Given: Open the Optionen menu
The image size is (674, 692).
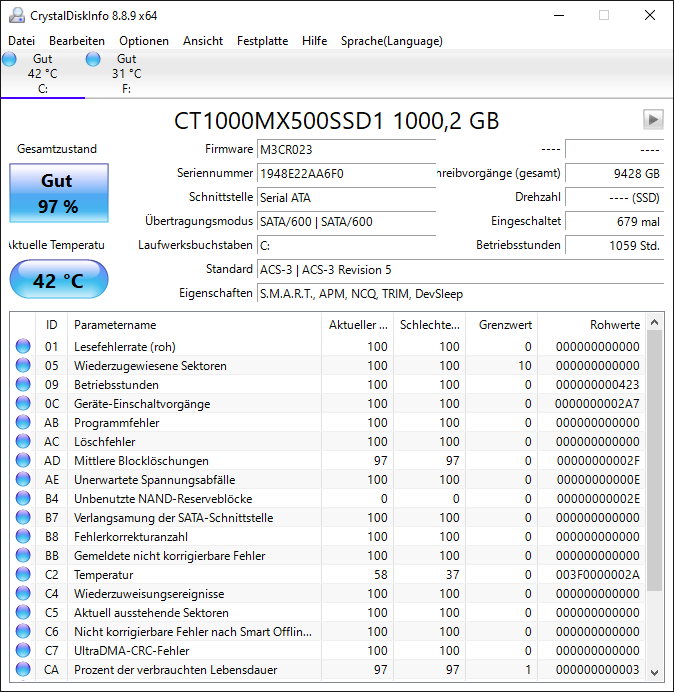Looking at the screenshot, I should 144,41.
